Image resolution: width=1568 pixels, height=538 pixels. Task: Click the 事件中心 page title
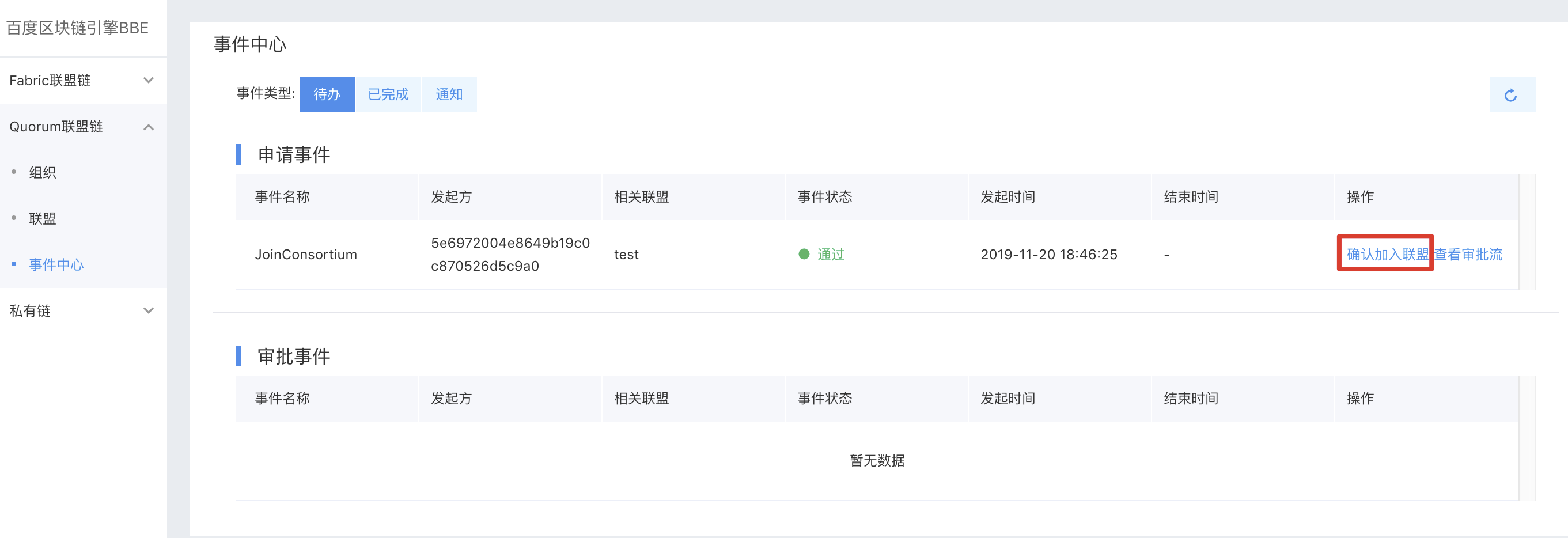(x=249, y=44)
